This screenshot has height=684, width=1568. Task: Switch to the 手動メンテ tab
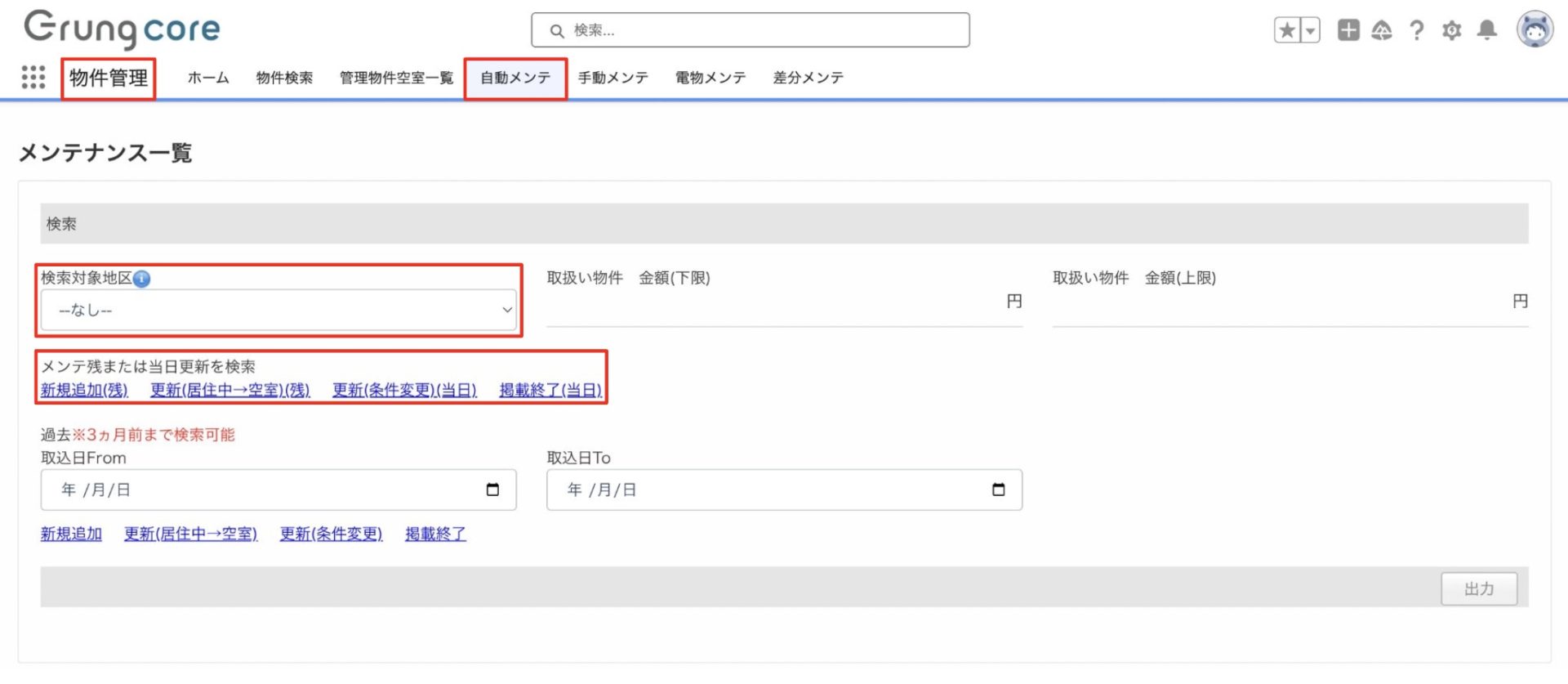pyautogui.click(x=612, y=78)
